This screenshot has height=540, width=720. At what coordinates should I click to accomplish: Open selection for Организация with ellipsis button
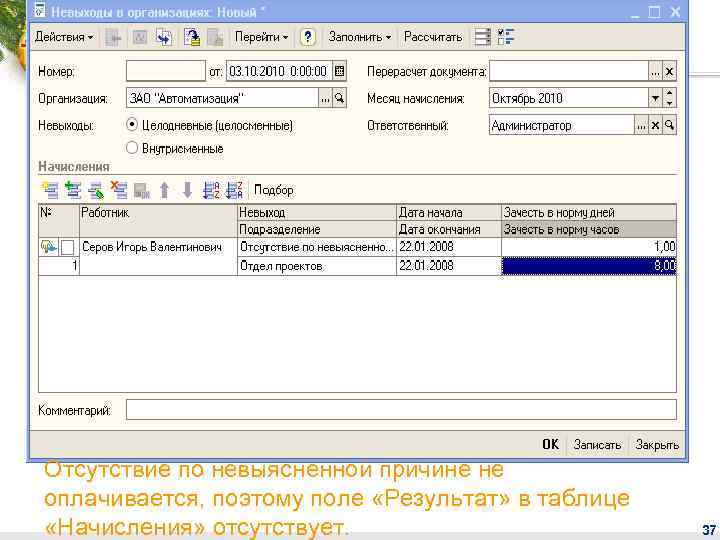pyautogui.click(x=325, y=98)
